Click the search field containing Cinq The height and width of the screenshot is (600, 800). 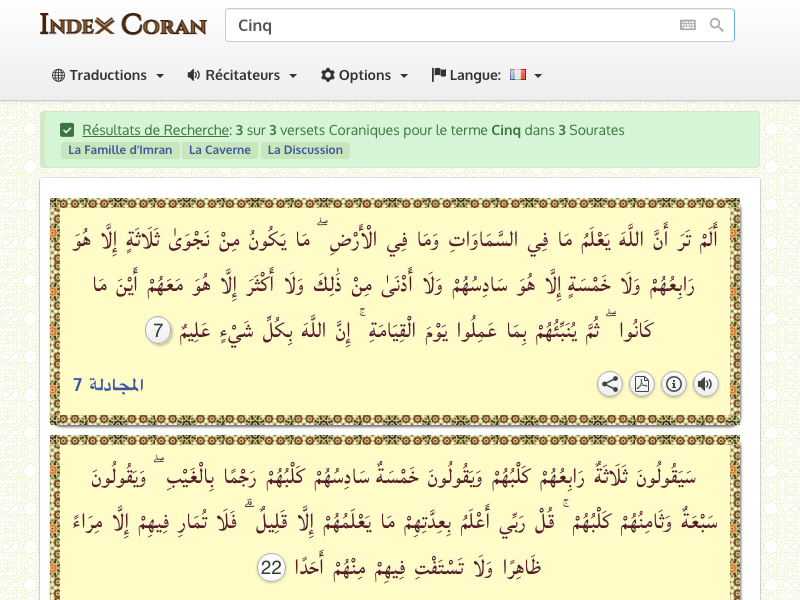click(x=480, y=25)
